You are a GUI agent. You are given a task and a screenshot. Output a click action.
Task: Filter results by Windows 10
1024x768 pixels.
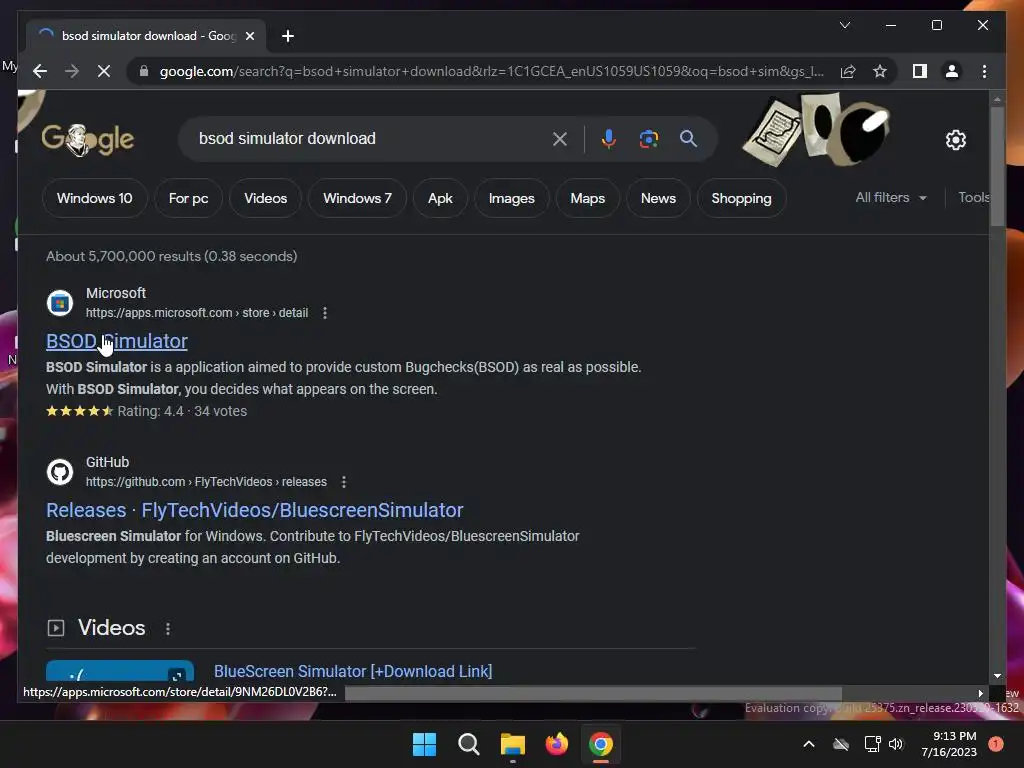(95, 198)
